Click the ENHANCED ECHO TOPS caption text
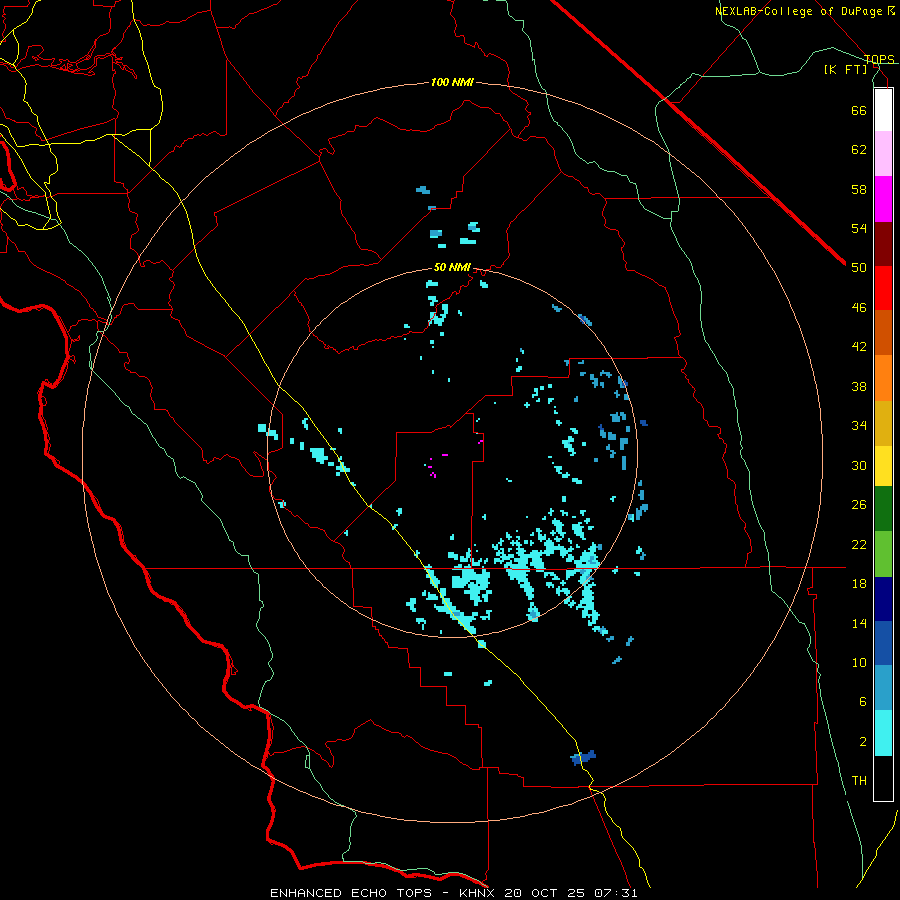This screenshot has width=900, height=900. coord(351,893)
